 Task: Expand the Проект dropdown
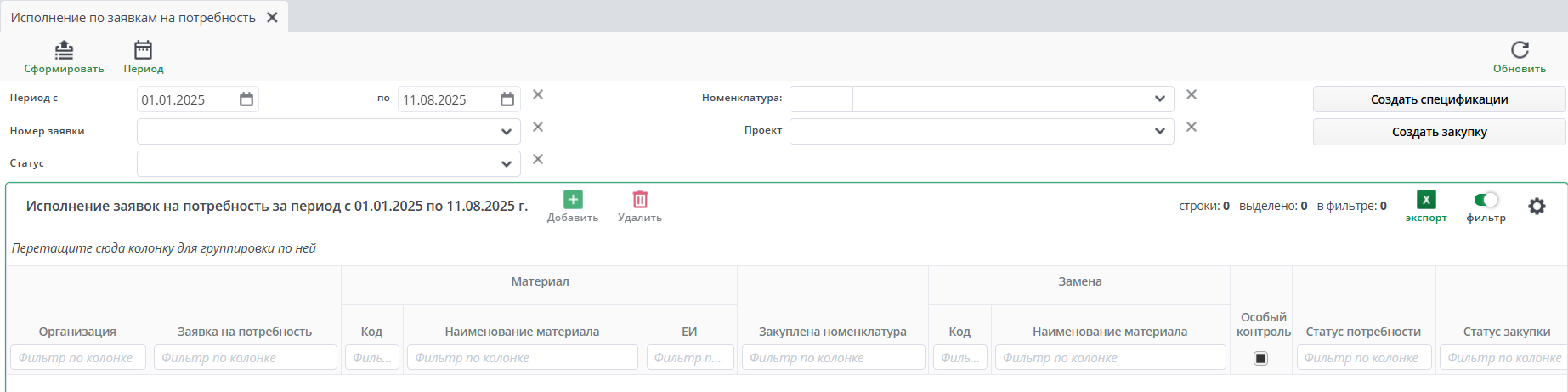[x=1160, y=132]
